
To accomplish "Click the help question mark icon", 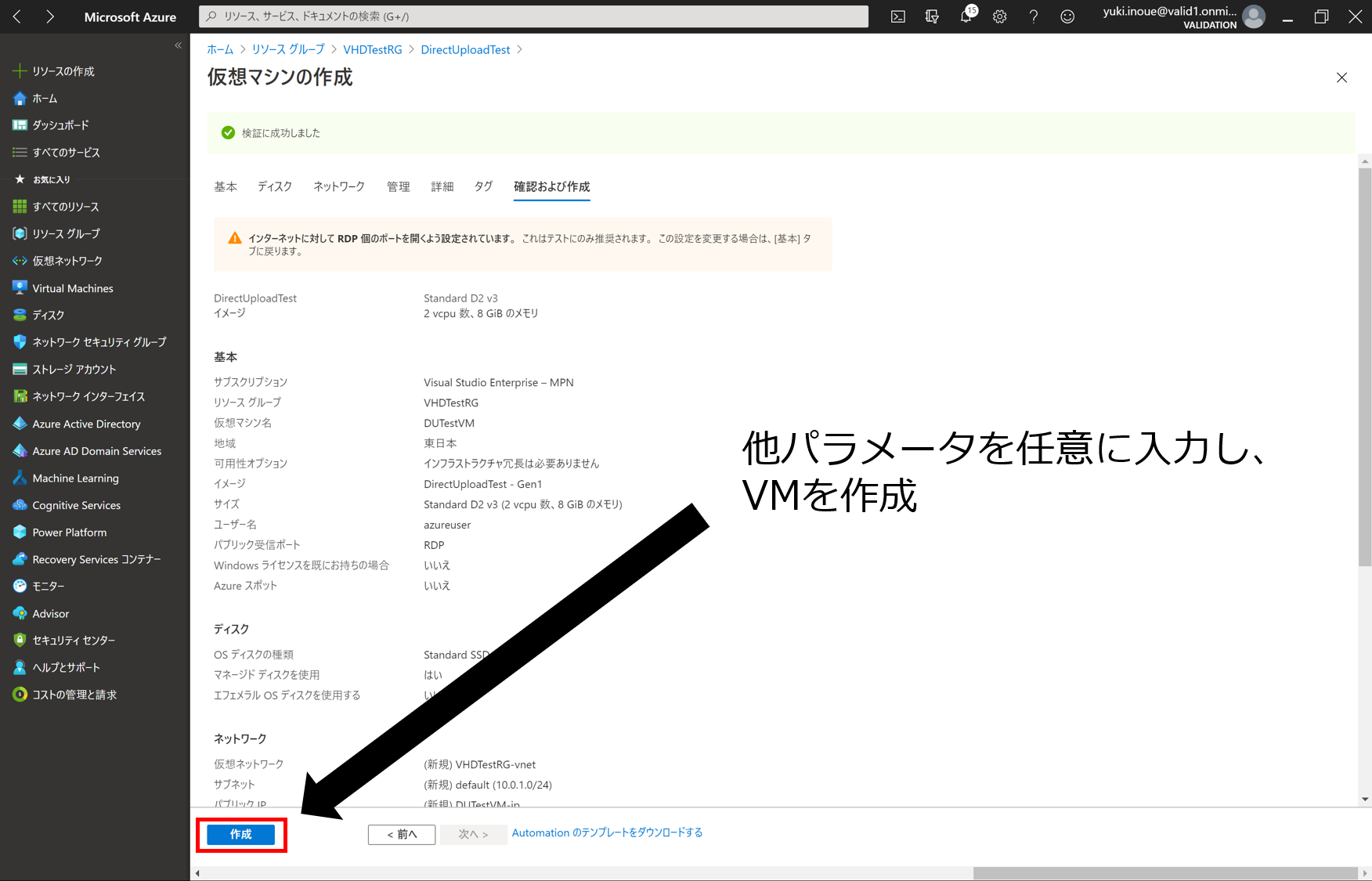I will click(x=1034, y=16).
